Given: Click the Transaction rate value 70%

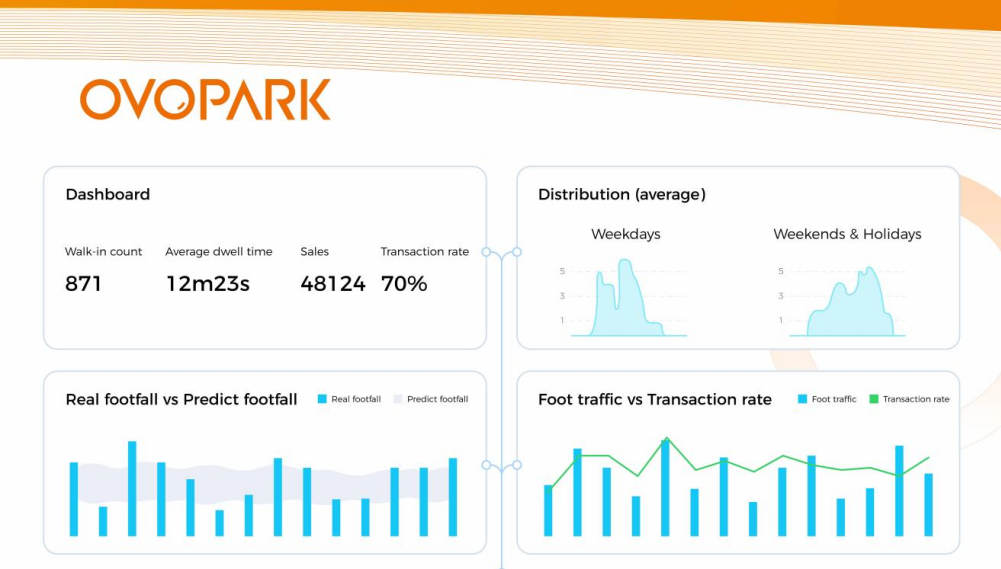Looking at the screenshot, I should [403, 284].
